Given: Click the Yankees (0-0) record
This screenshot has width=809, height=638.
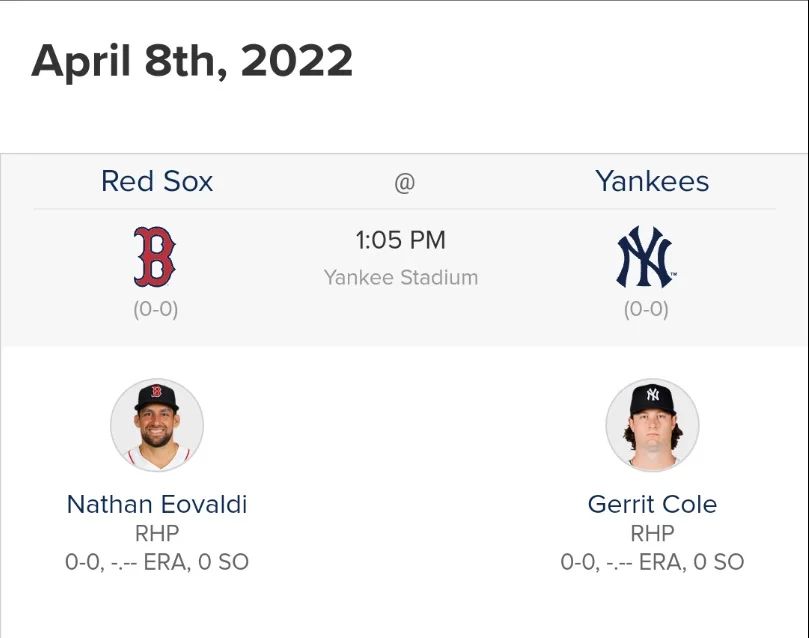Looking at the screenshot, I should click(x=646, y=309).
